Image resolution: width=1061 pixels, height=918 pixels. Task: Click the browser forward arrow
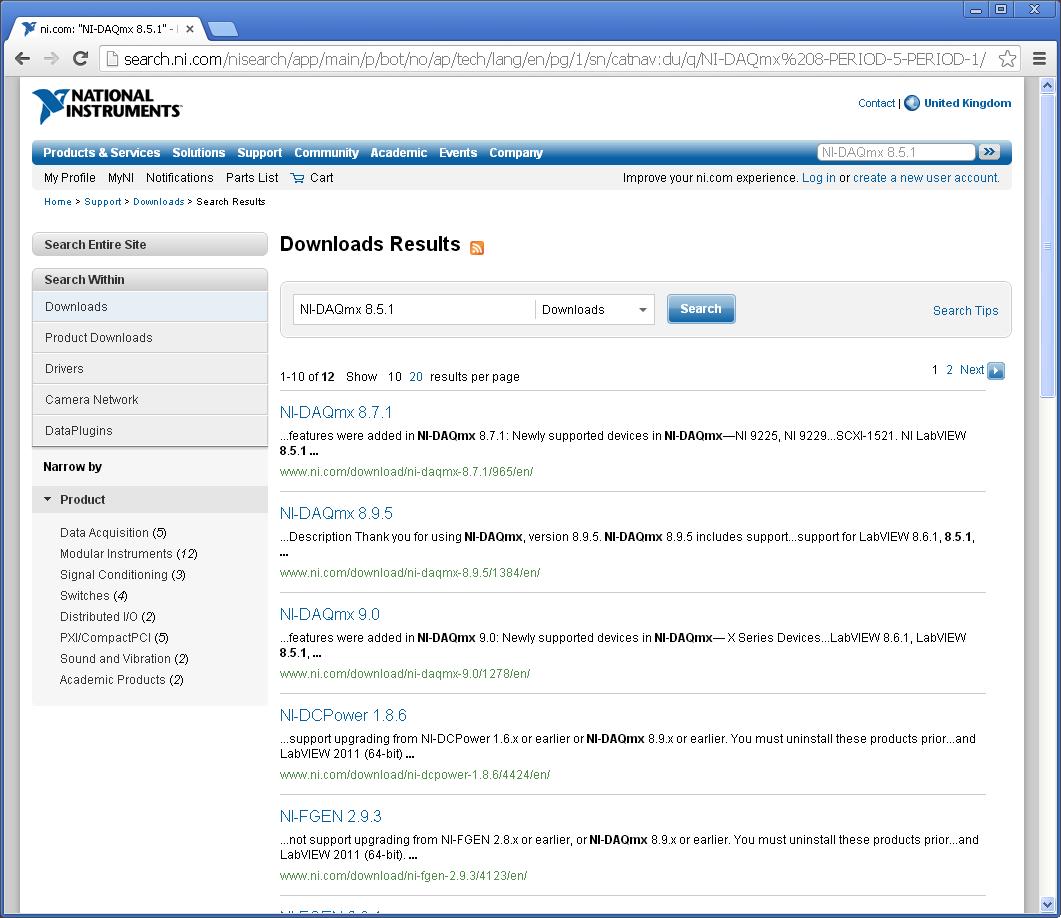51,59
